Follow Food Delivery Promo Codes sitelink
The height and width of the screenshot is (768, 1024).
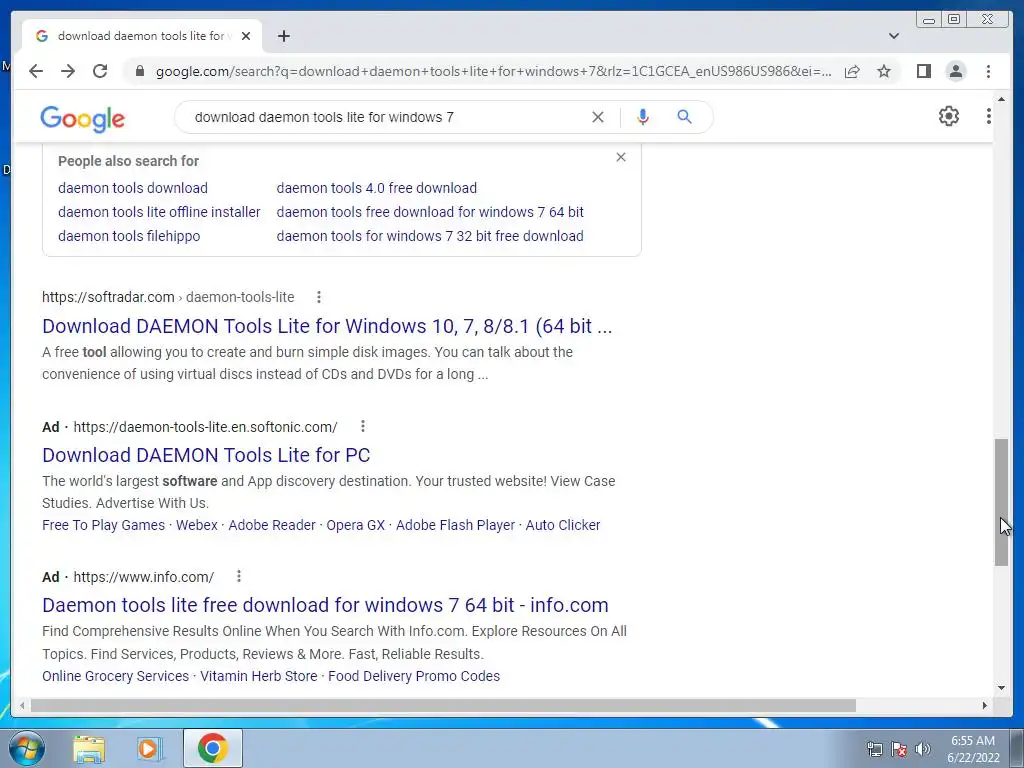click(413, 676)
